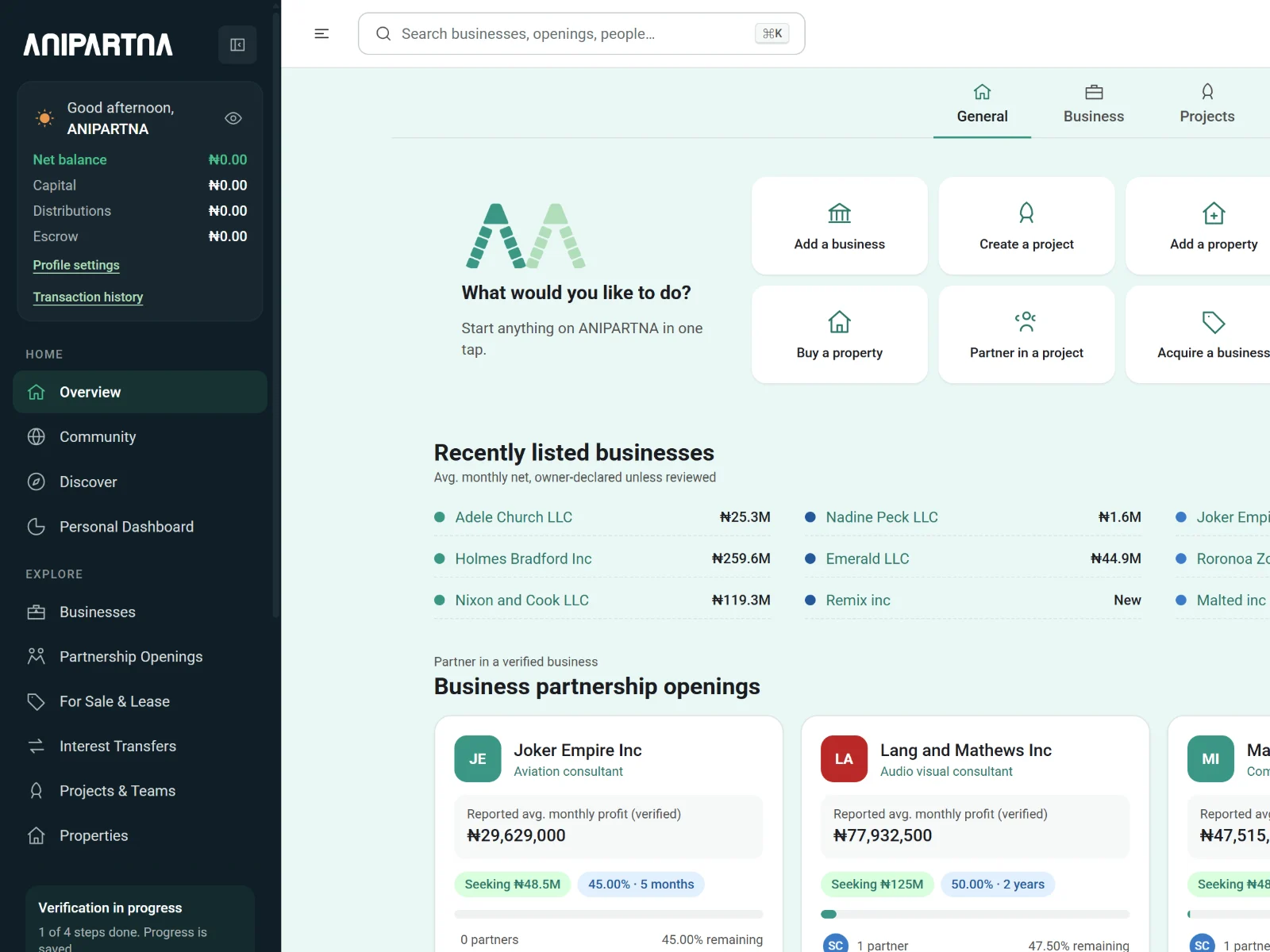Open Profile settings link

click(x=76, y=265)
